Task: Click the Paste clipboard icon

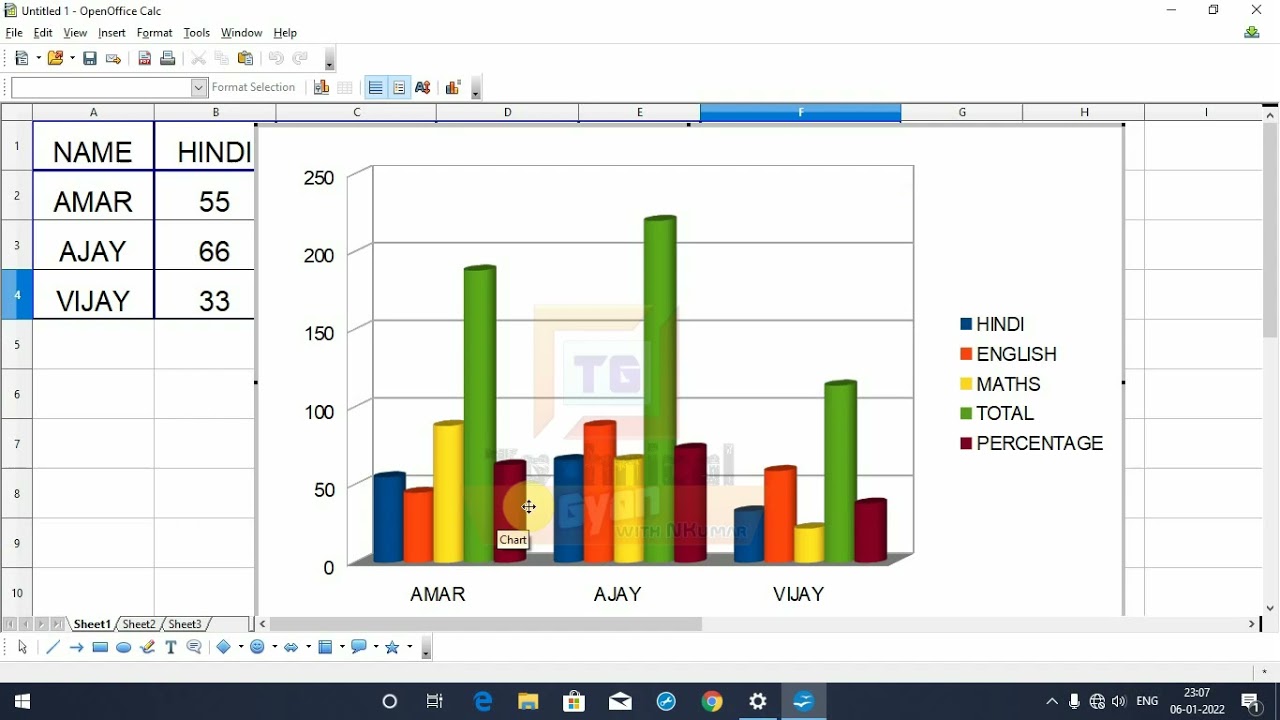Action: 246,59
